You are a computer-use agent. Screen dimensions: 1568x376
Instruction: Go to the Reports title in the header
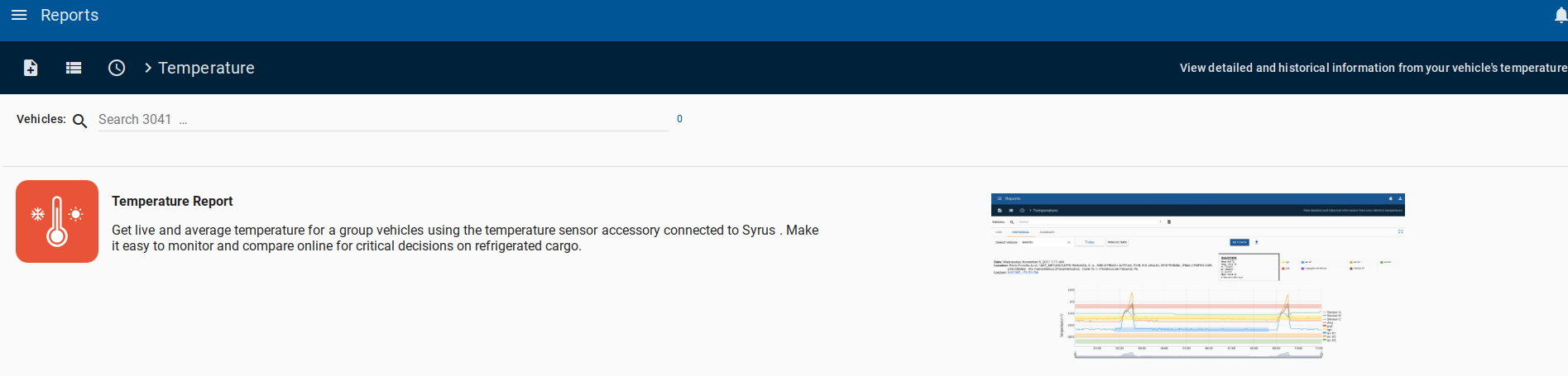coord(70,15)
